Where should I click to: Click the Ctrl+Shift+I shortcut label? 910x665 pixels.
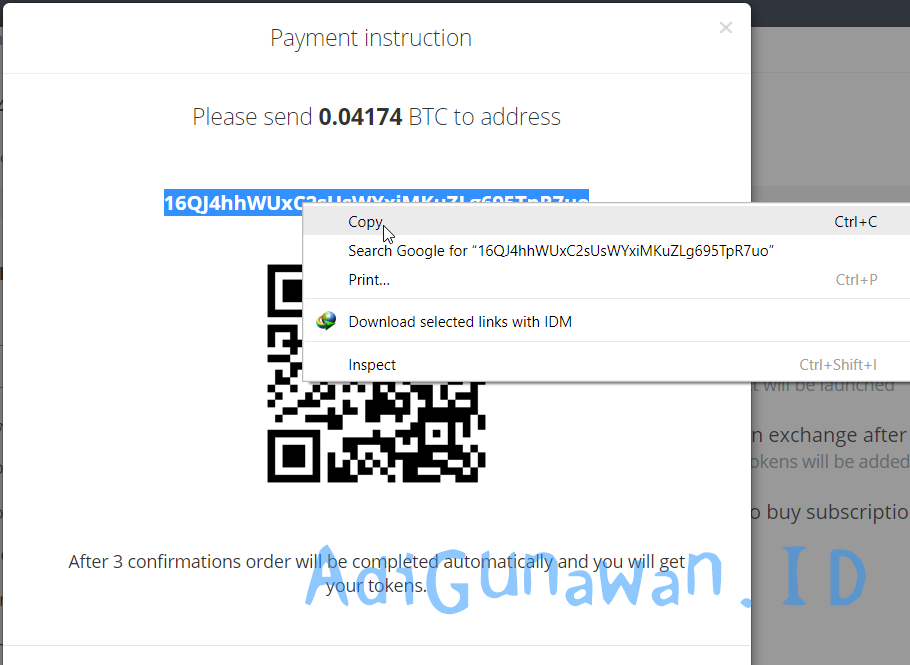(x=837, y=364)
